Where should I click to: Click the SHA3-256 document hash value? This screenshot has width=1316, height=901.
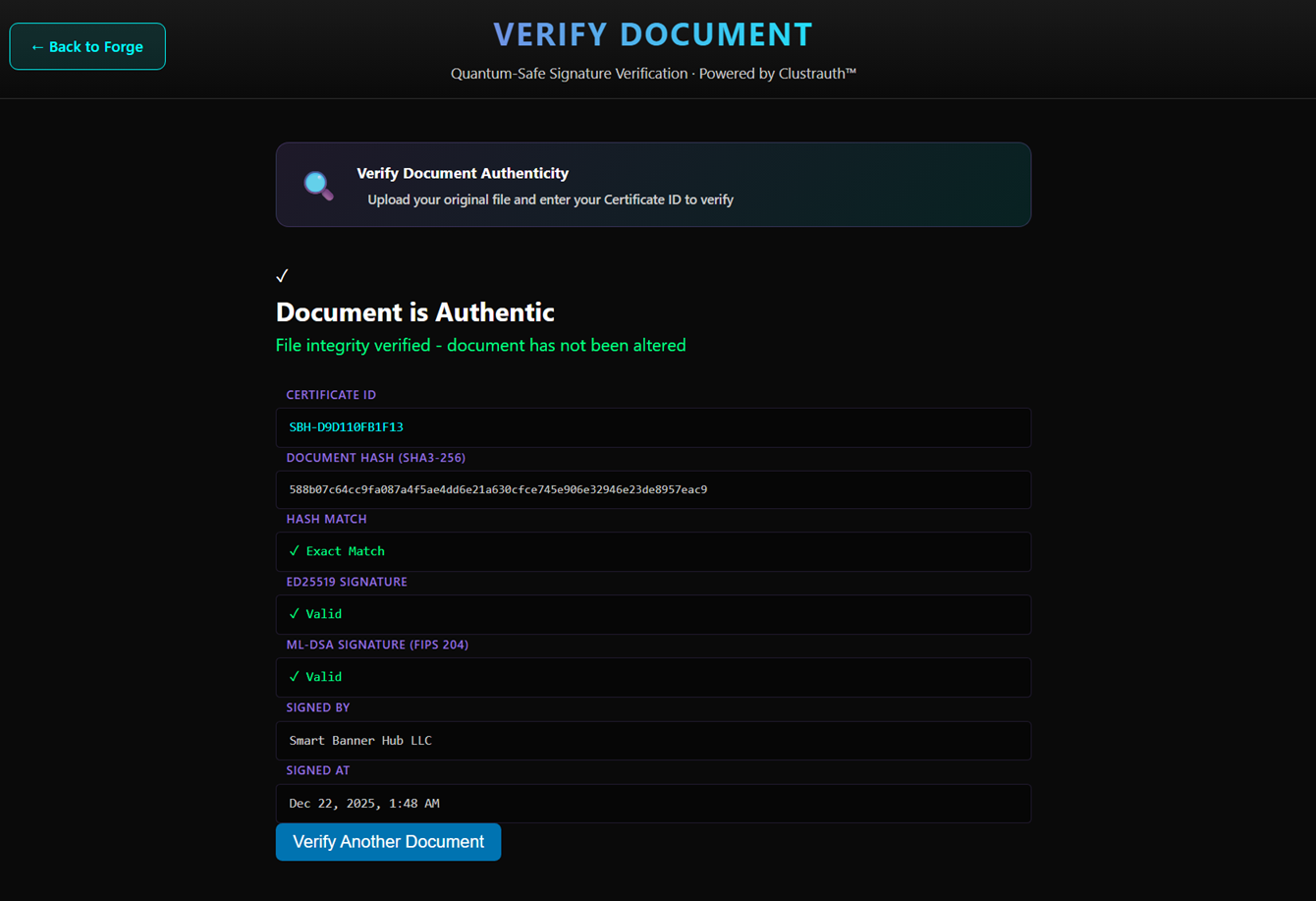point(498,489)
